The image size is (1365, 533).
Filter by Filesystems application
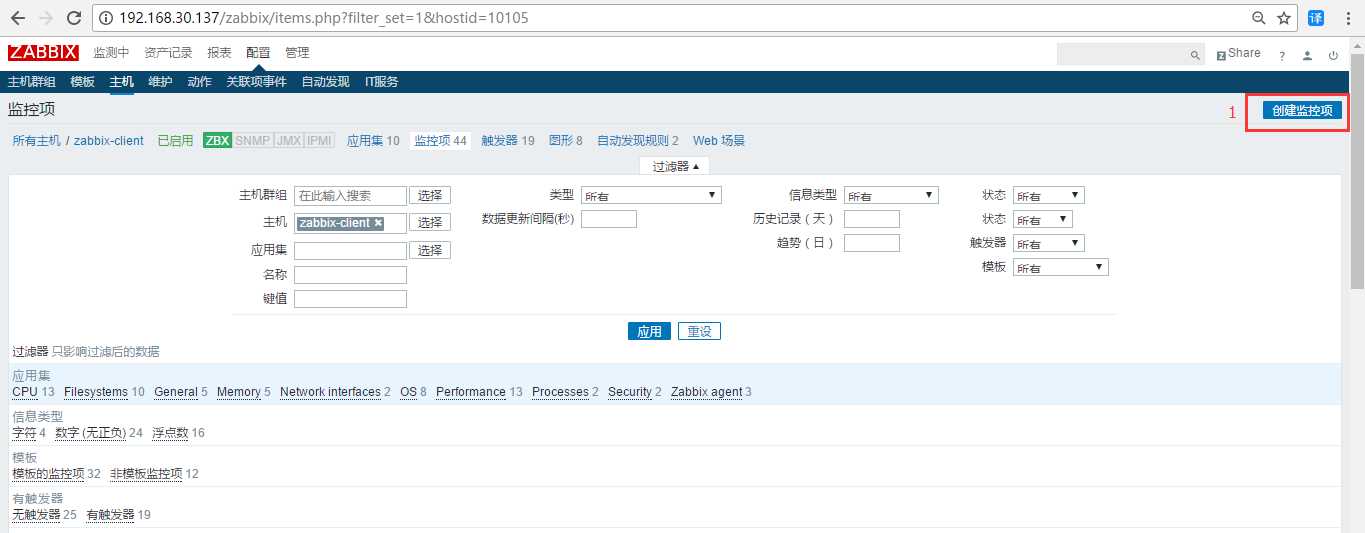96,392
